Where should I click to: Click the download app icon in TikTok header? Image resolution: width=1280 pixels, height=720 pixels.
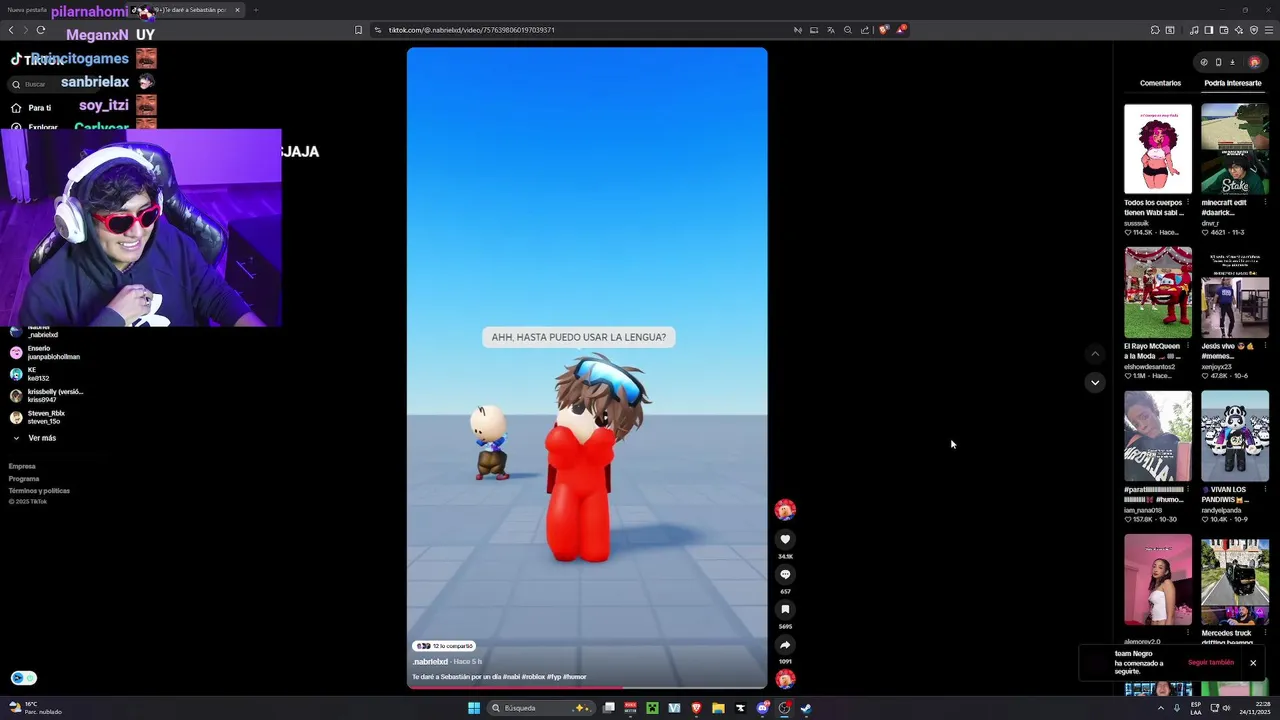pos(1232,62)
